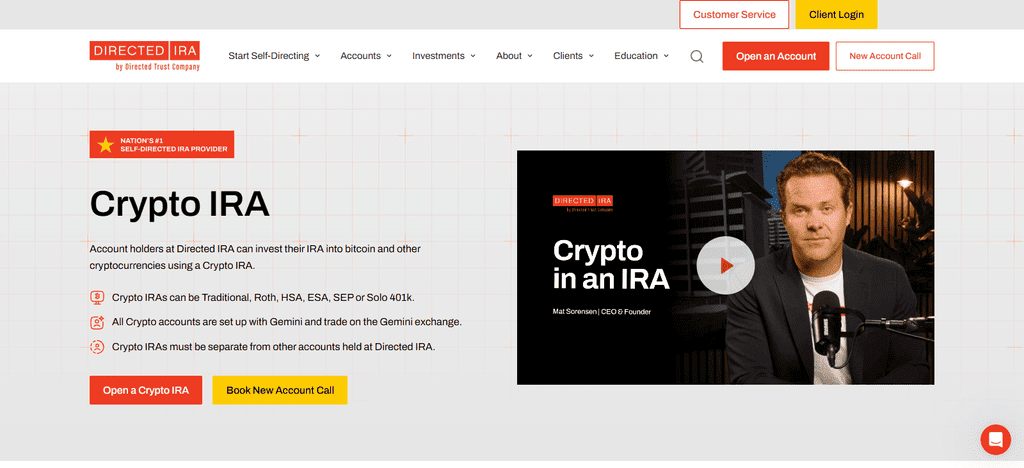
Task: Expand Start Self-Directing menu chevron
Action: click(317, 56)
